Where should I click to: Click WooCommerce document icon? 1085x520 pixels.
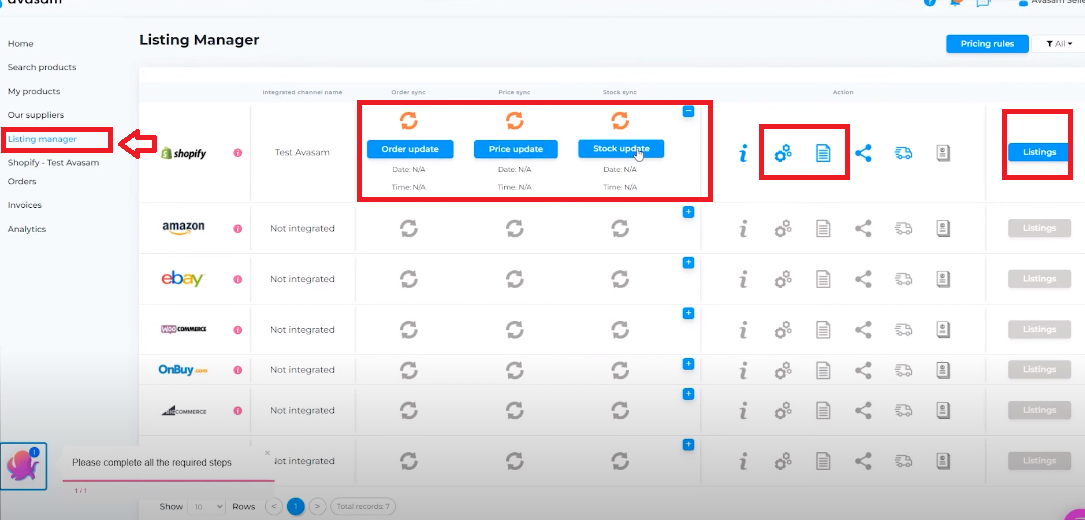[823, 330]
